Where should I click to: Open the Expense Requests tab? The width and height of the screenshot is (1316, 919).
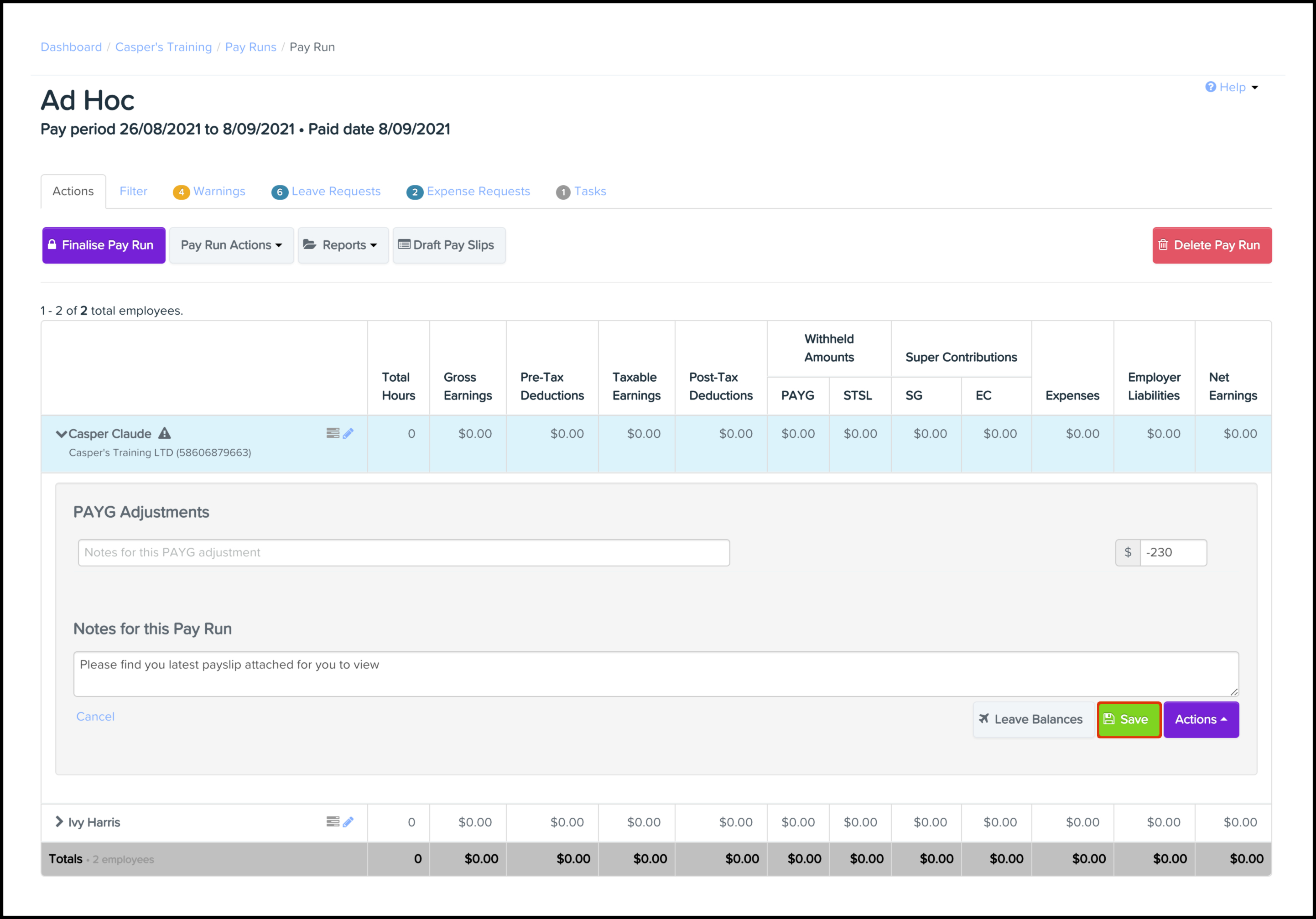469,192
